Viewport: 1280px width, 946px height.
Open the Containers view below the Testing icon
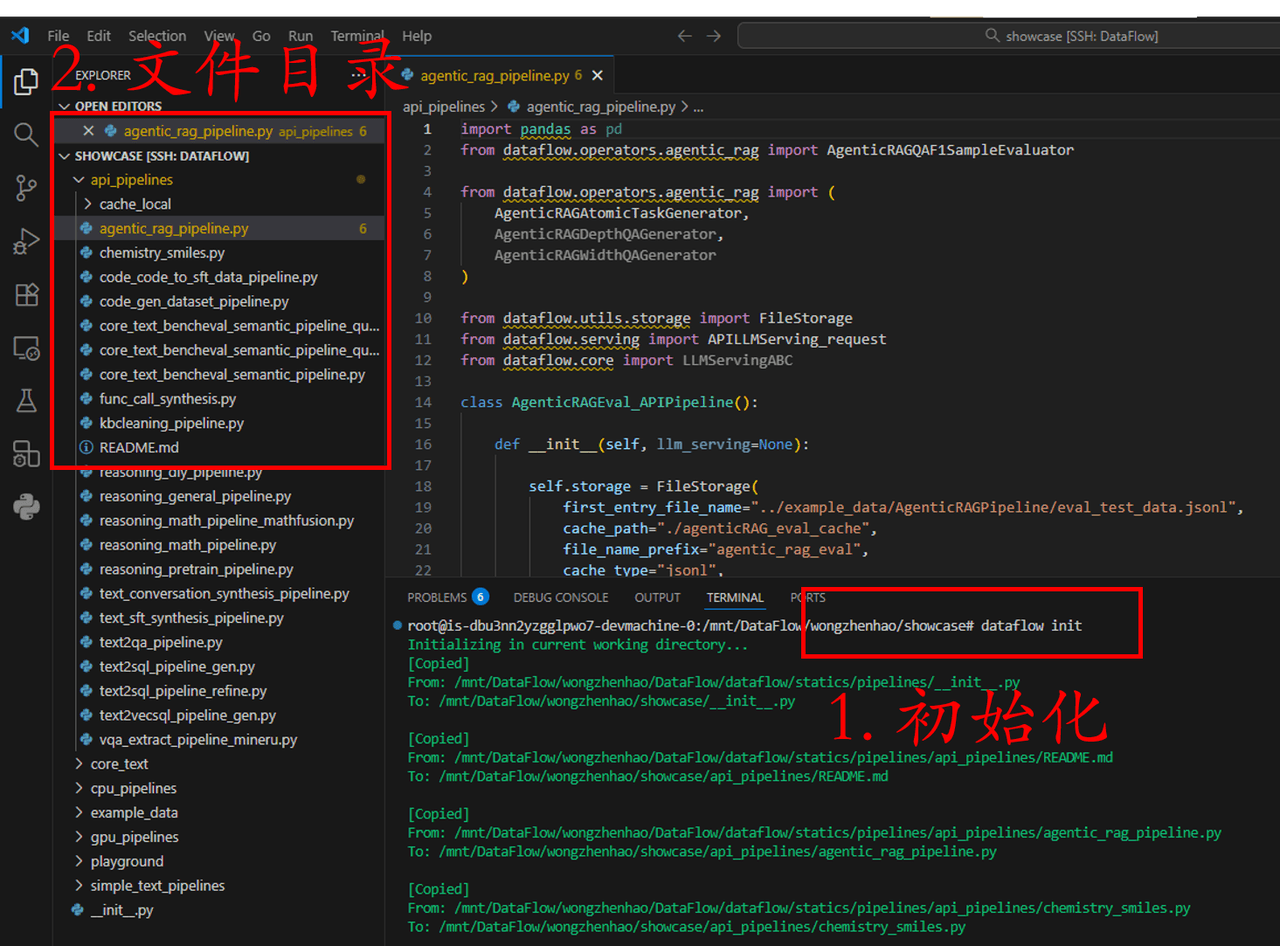point(25,452)
